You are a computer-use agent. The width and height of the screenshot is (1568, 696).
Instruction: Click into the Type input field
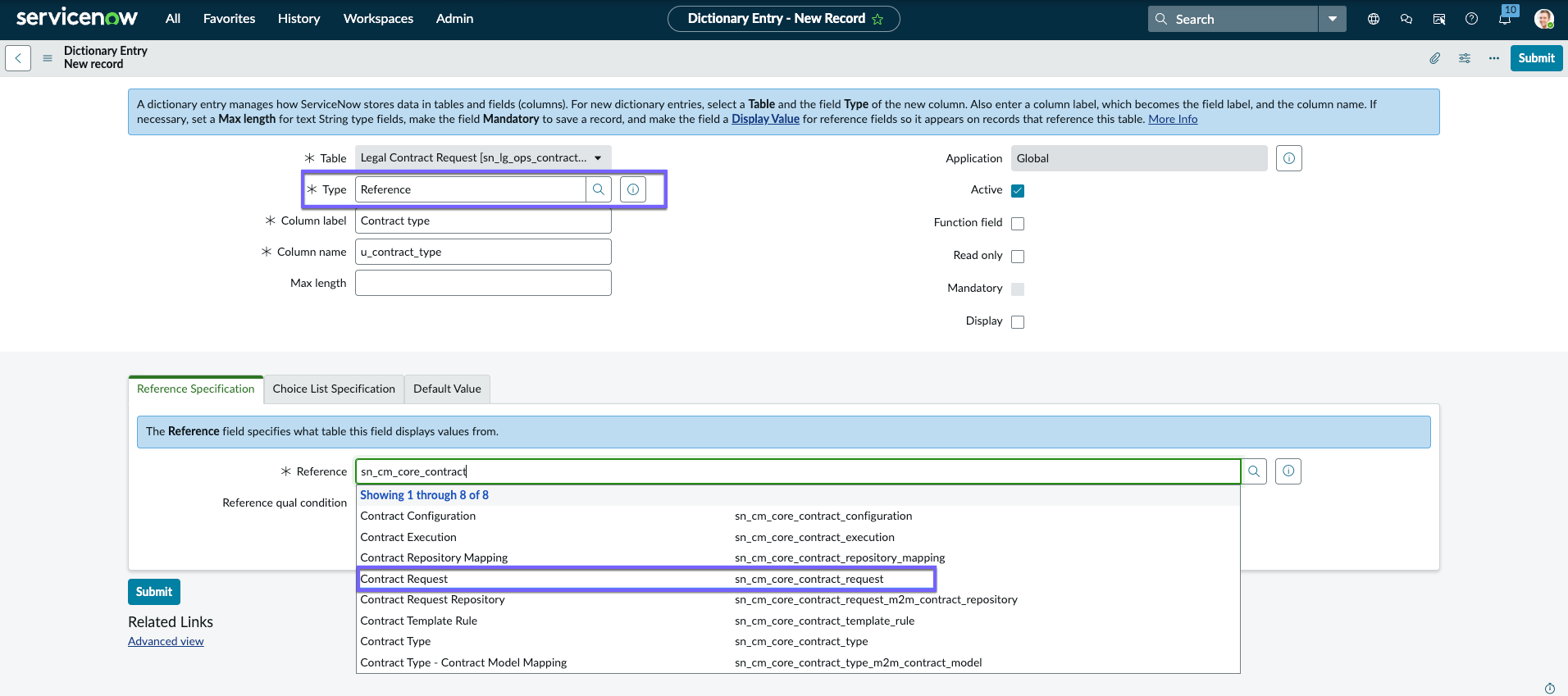tap(471, 189)
